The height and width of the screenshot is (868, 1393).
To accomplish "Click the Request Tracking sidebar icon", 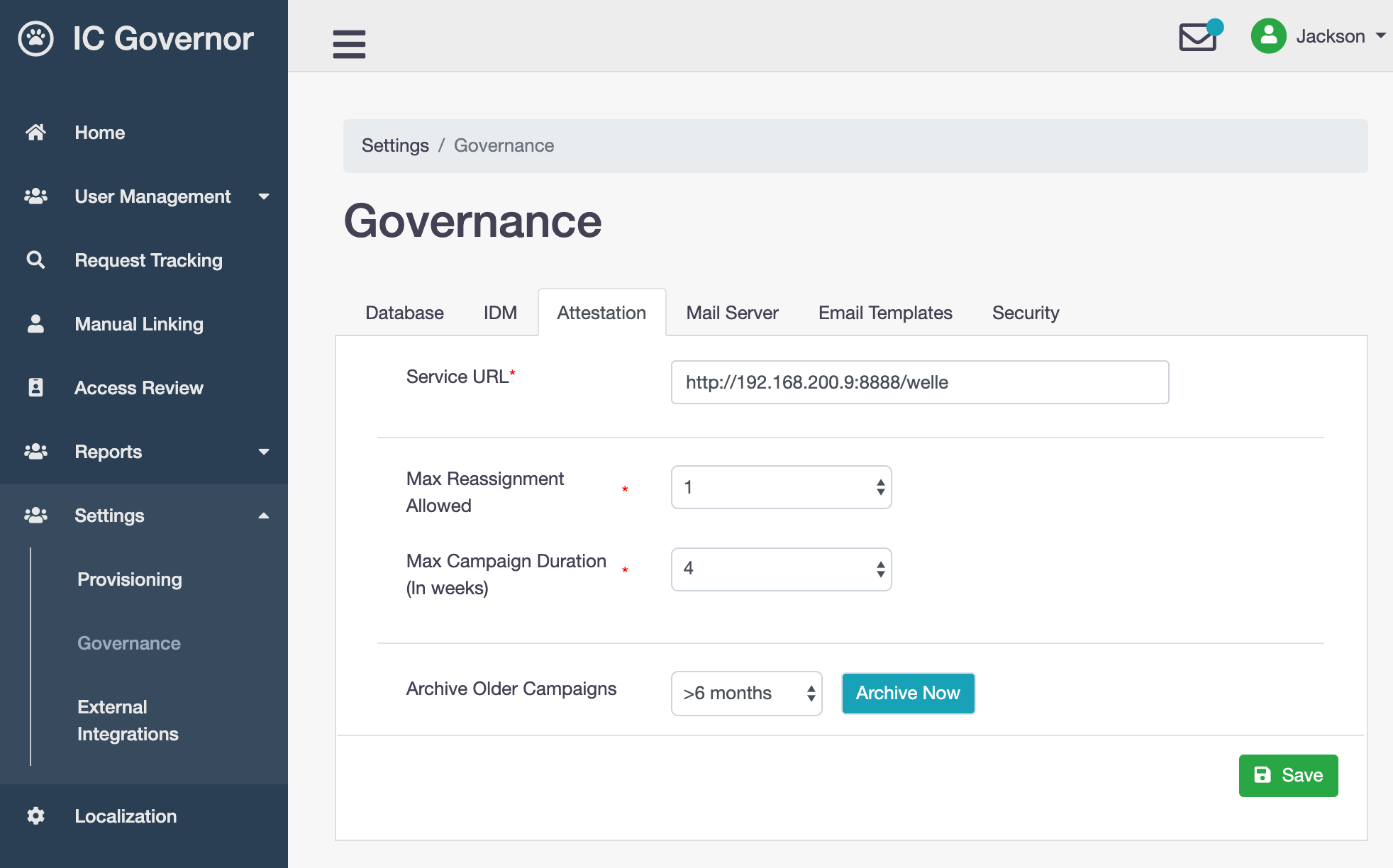I will [35, 260].
